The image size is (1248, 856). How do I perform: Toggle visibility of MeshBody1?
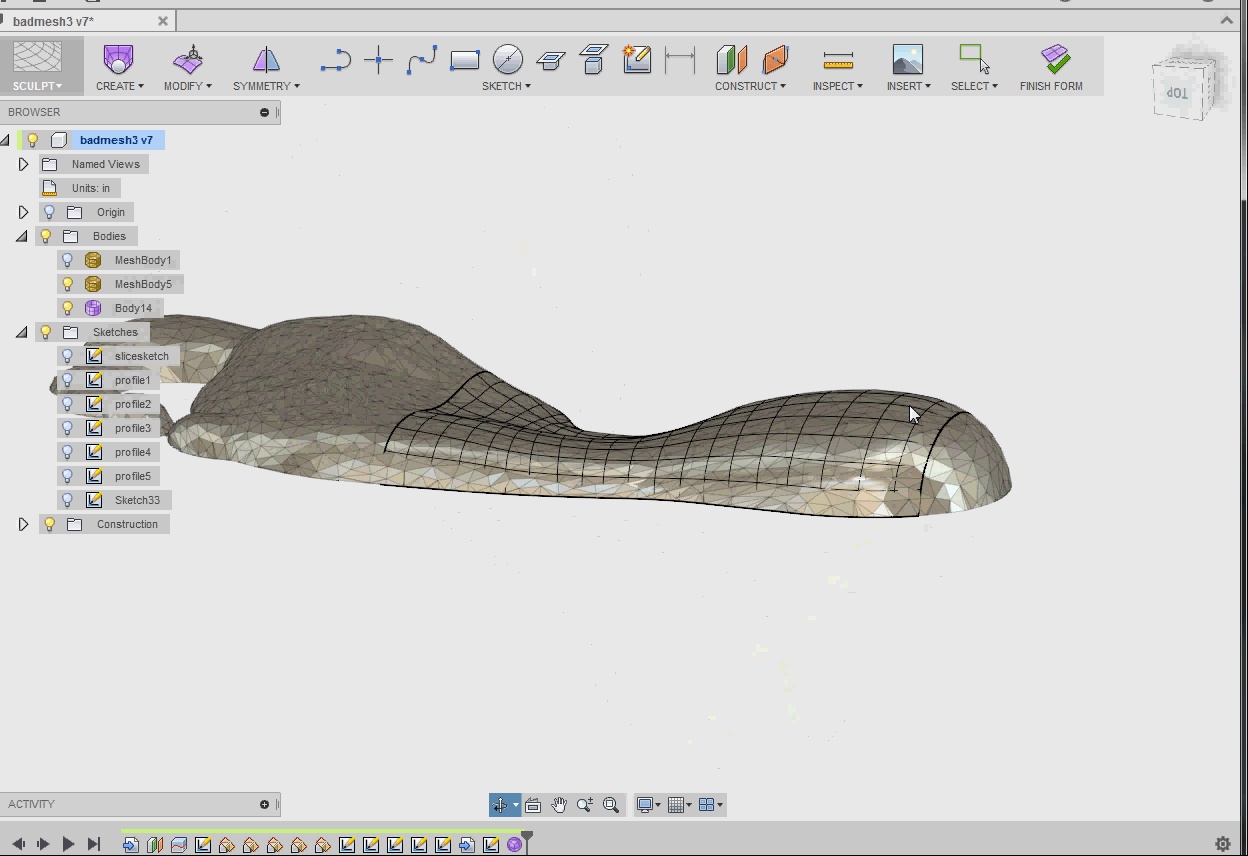66,259
